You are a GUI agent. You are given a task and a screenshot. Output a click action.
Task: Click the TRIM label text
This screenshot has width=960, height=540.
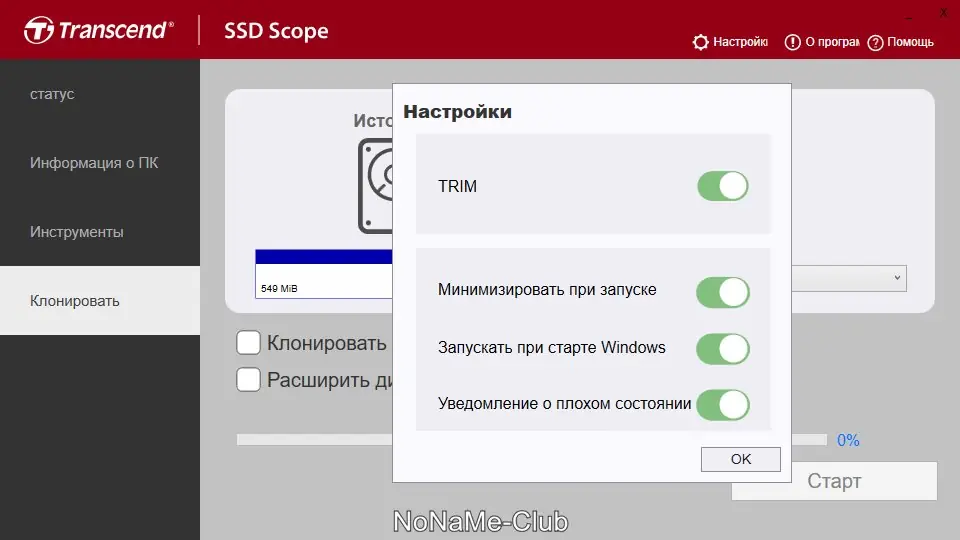point(457,186)
